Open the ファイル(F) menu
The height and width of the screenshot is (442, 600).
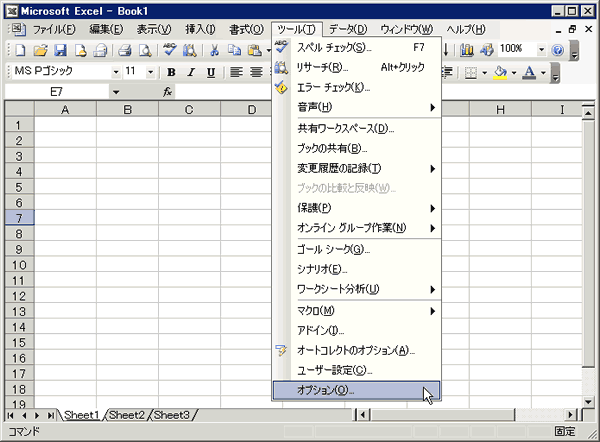54,29
